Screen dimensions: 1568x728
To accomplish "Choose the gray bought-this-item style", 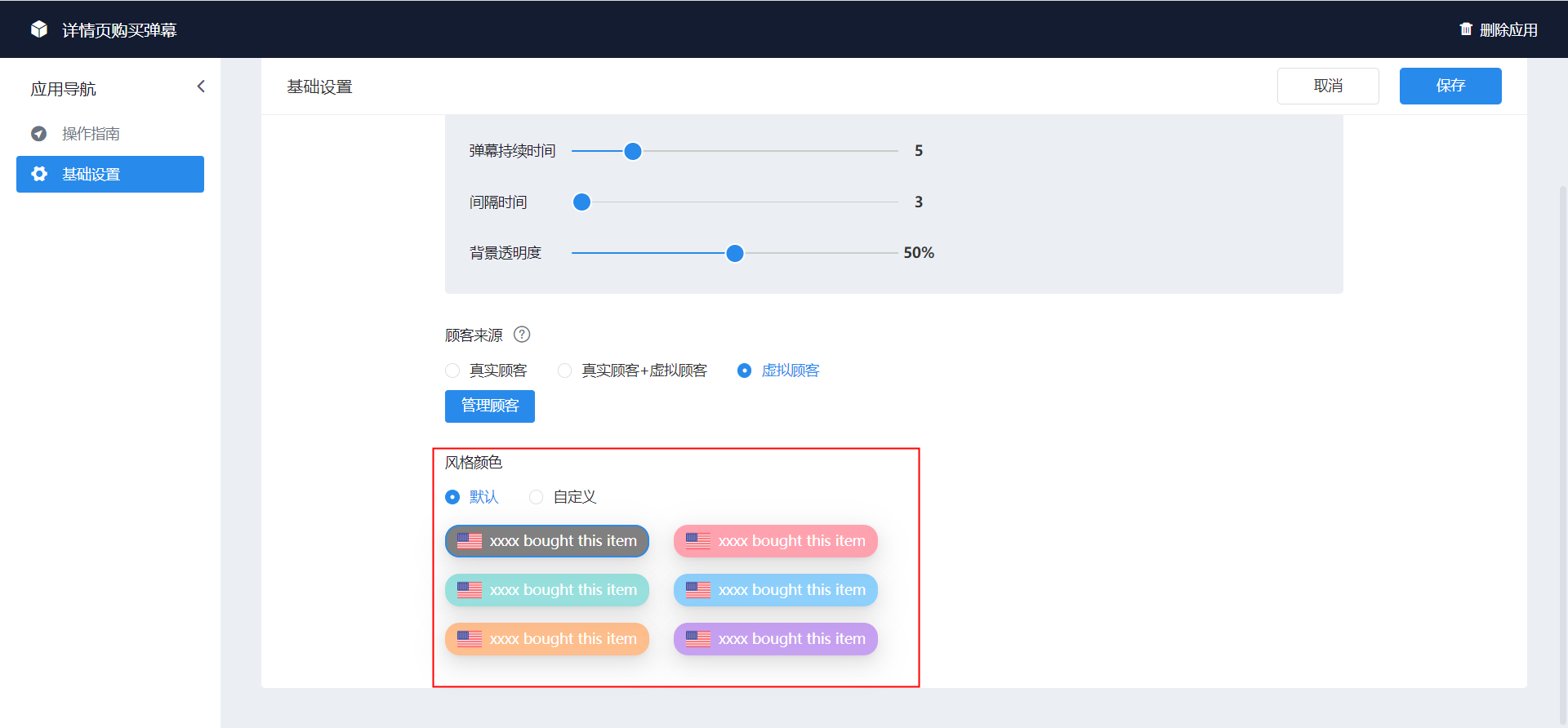I will [x=547, y=541].
